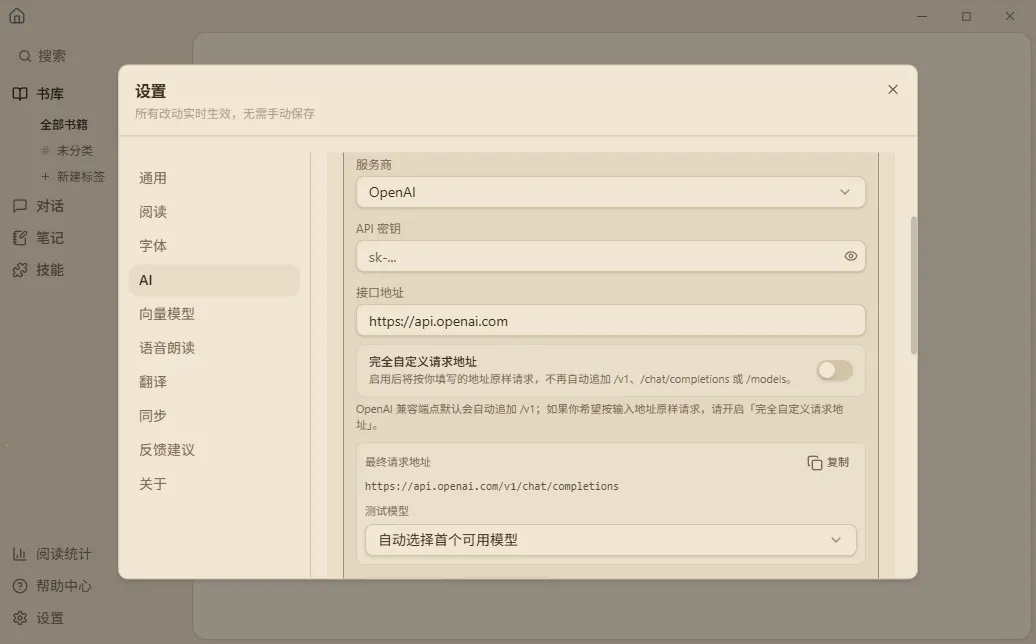Select the 通用 settings tab
The width and height of the screenshot is (1036, 644).
tap(214, 178)
